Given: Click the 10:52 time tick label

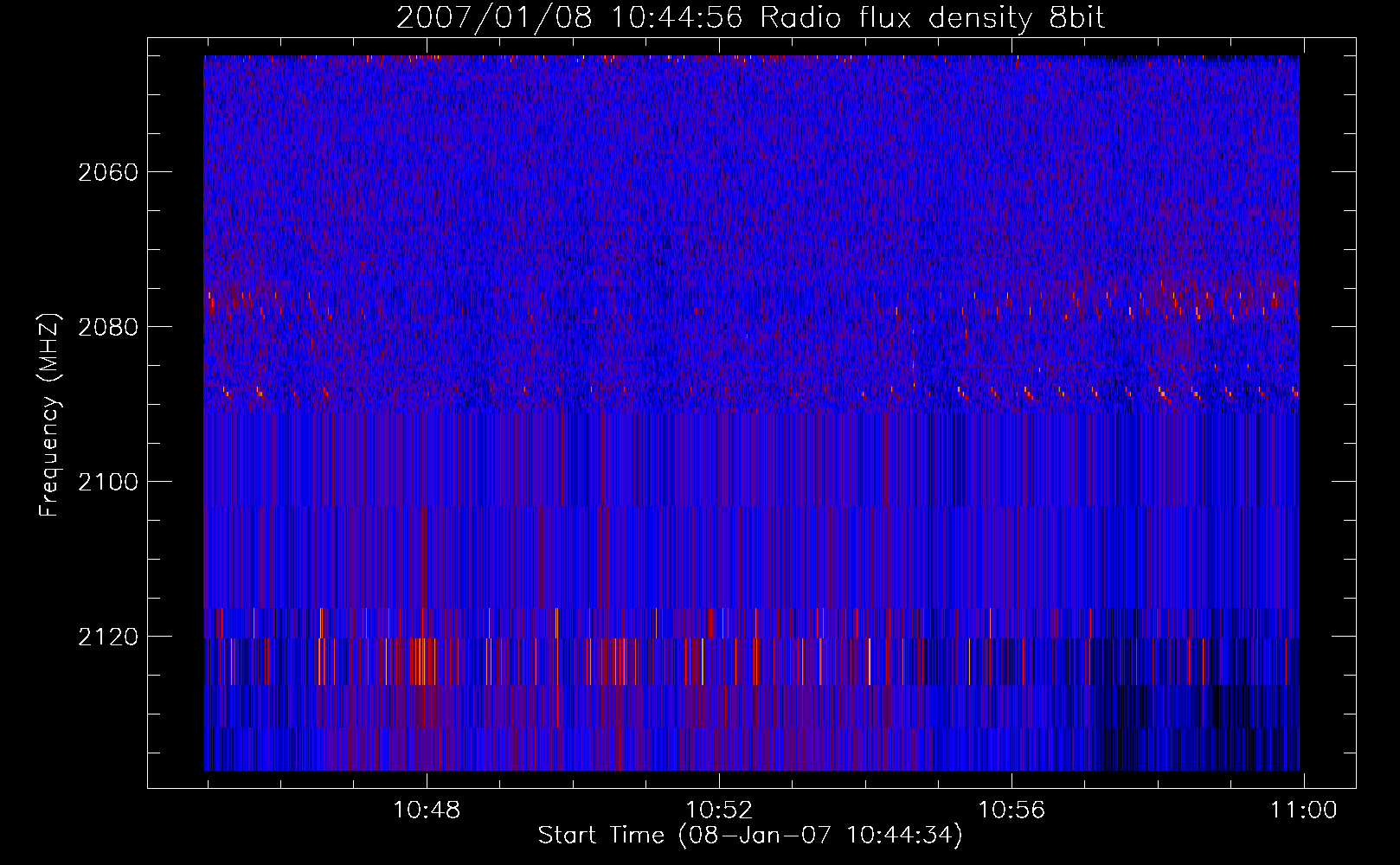Looking at the screenshot, I should [x=719, y=811].
